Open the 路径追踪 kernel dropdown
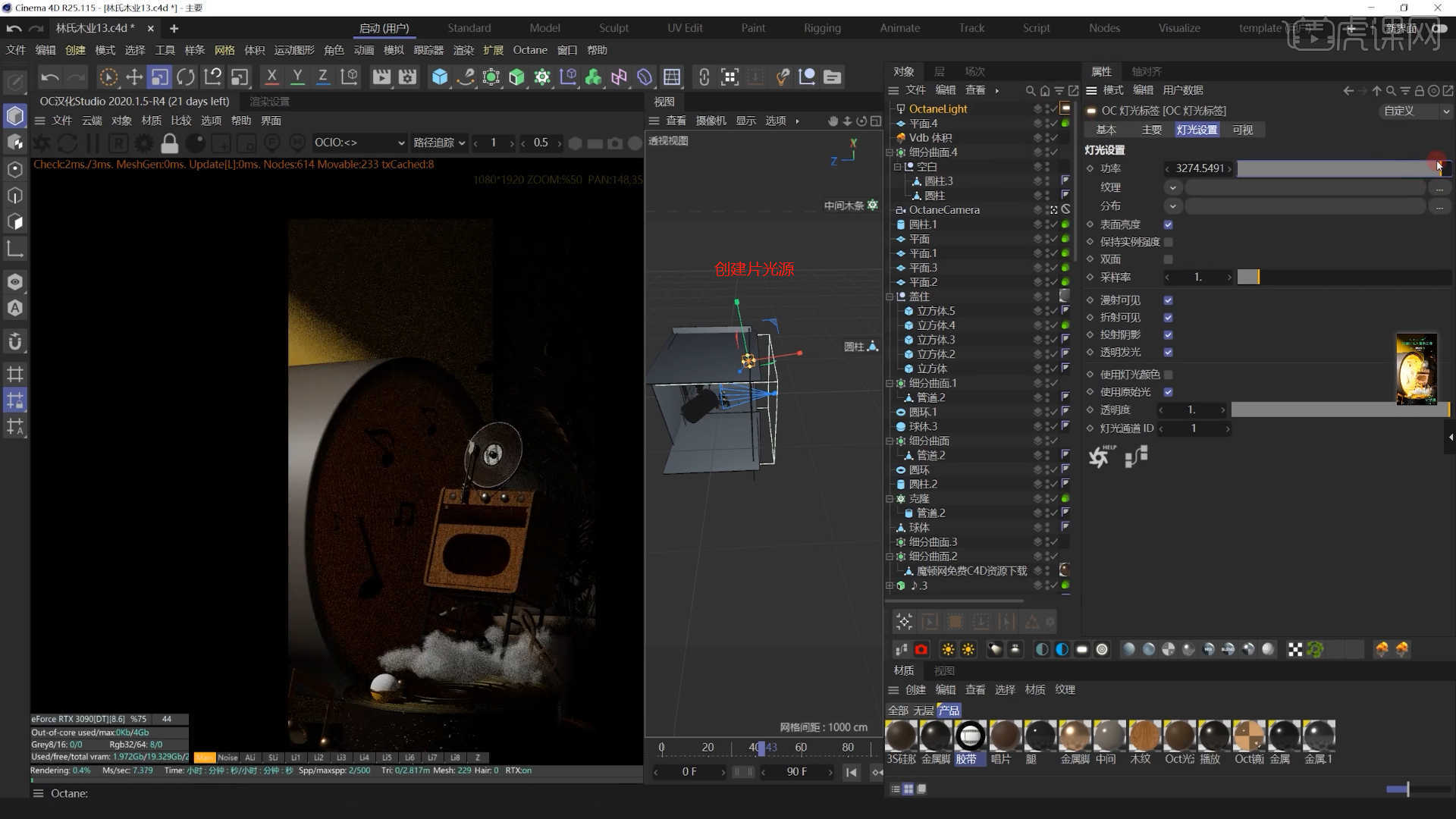 coord(439,143)
